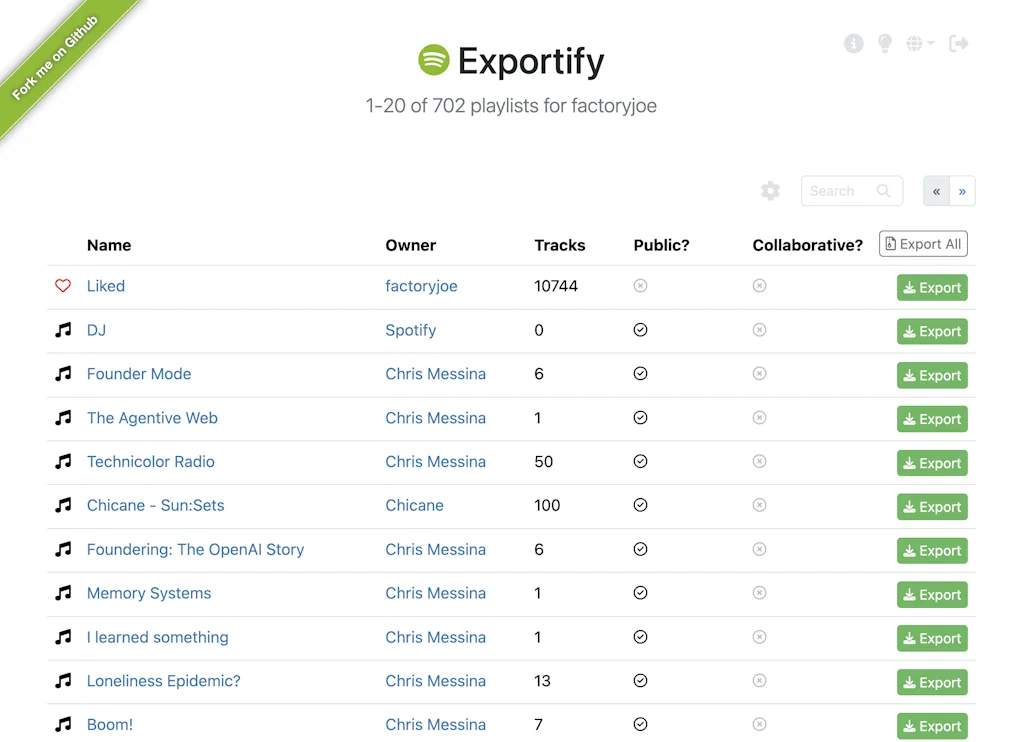Click the Spotify logo beside Exportify title
The width and height of the screenshot is (1024, 742).
[432, 60]
